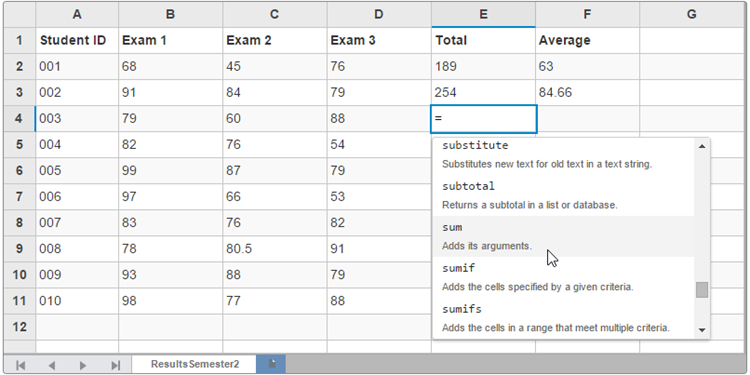750x375 pixels.
Task: Choose the sumif function suggestion
Action: [x=563, y=277]
